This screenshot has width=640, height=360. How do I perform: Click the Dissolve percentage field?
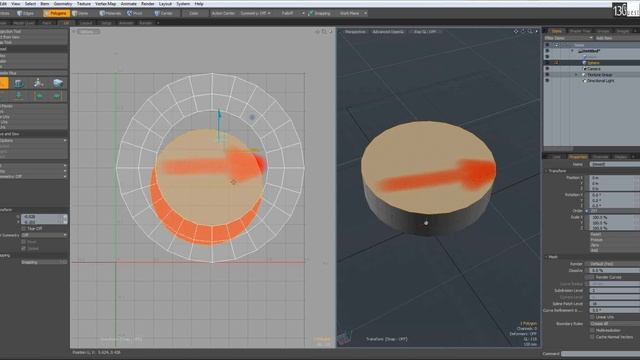point(615,271)
